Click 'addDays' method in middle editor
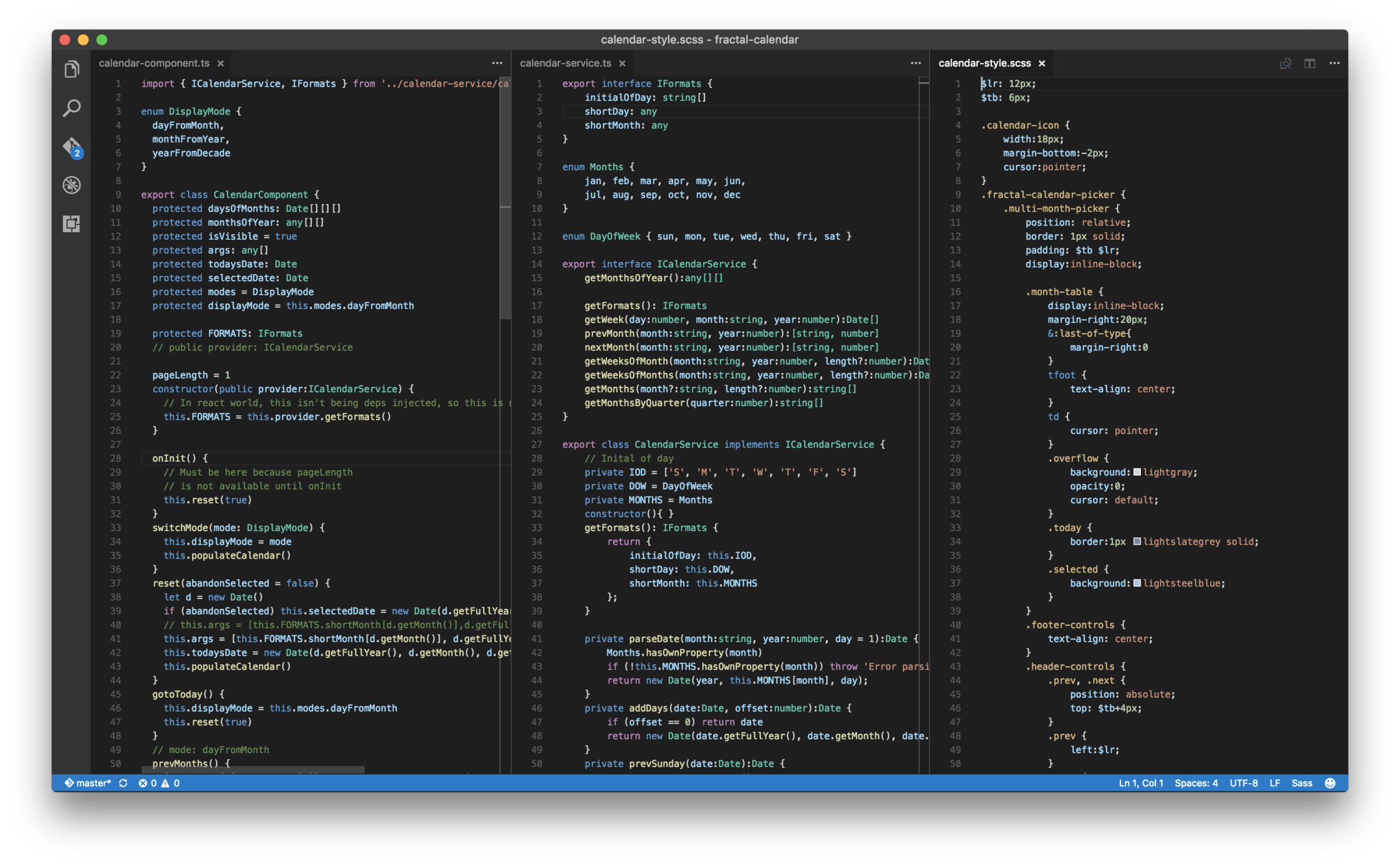 tap(647, 708)
